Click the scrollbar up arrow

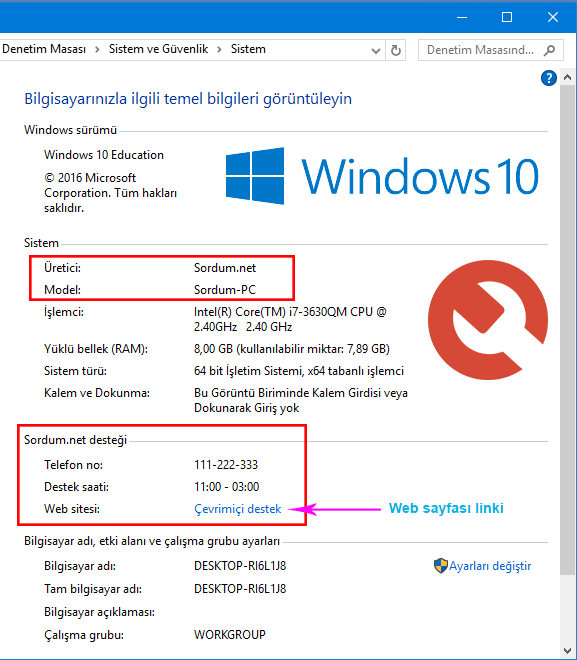point(567,77)
